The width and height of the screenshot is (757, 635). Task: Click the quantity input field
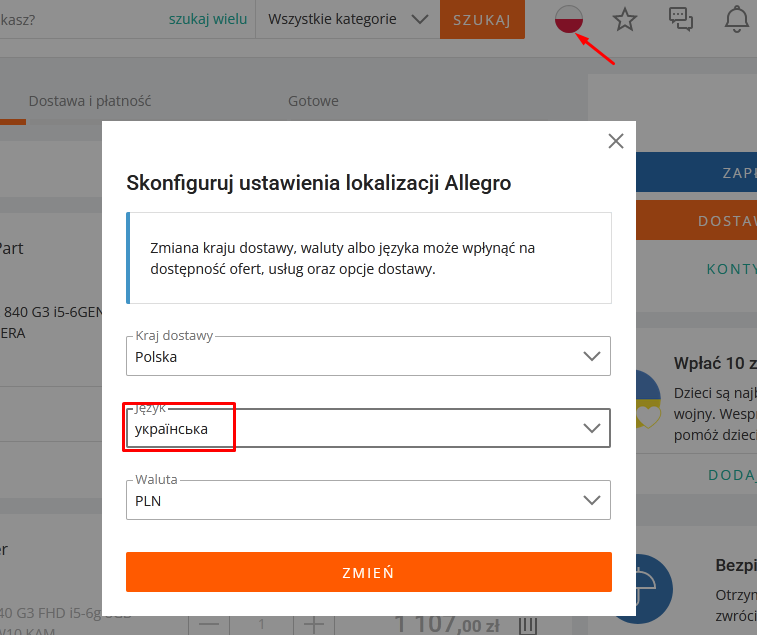coord(261,625)
